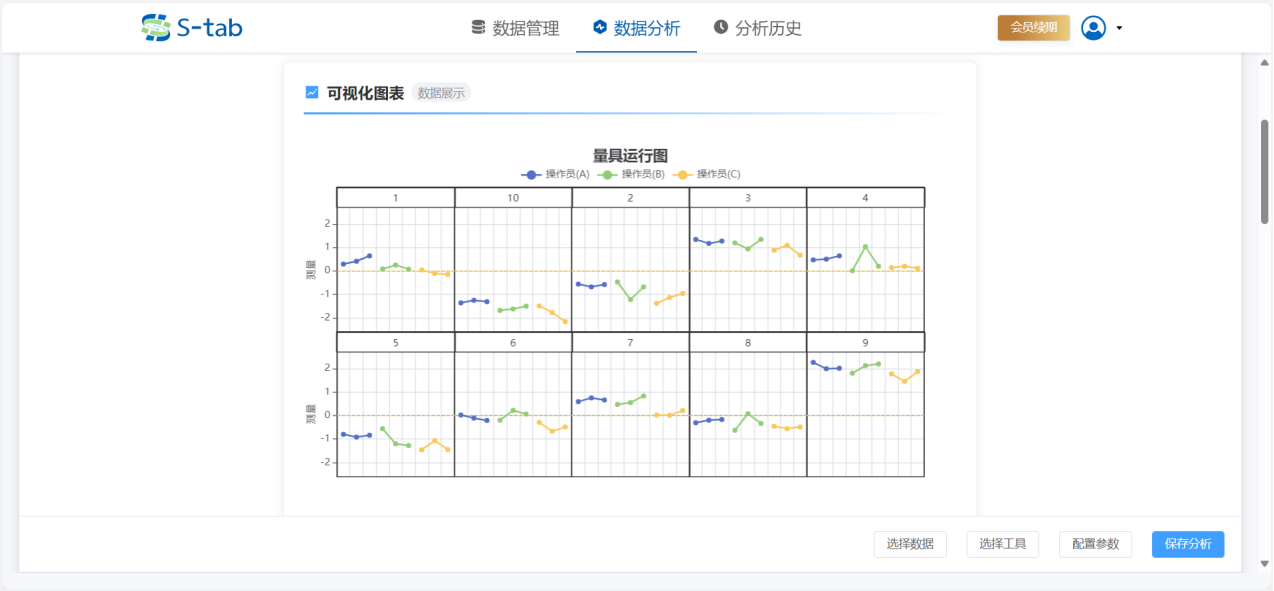Click the vertical scrollbar thumb

coord(1264,170)
